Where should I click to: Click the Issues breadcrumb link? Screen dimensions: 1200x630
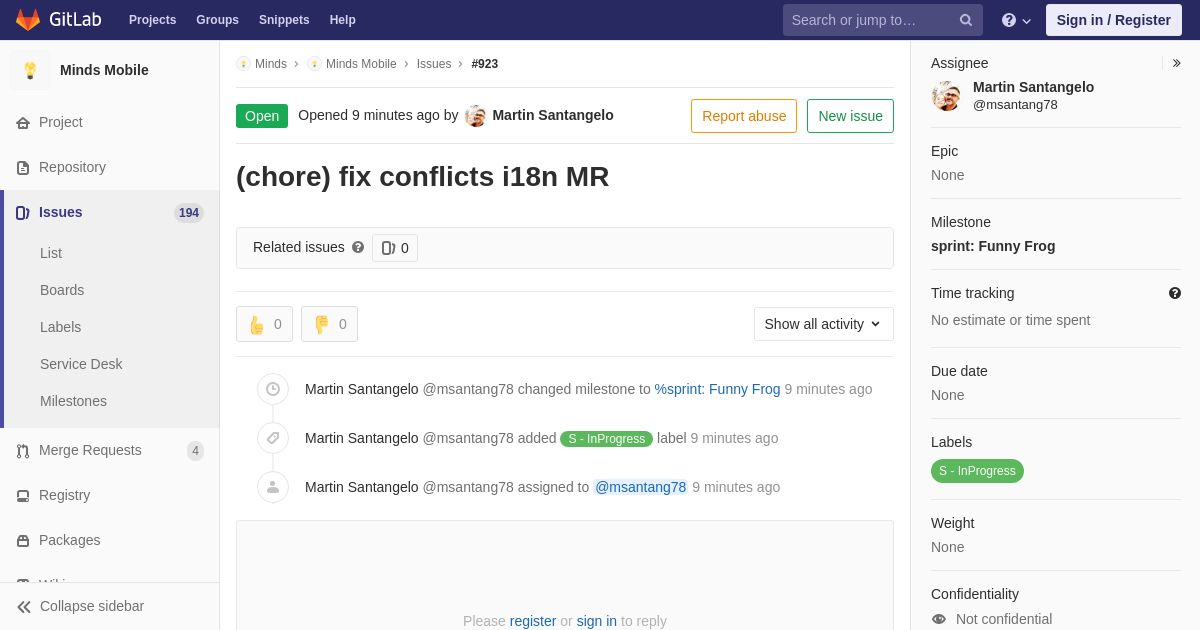[x=434, y=64]
